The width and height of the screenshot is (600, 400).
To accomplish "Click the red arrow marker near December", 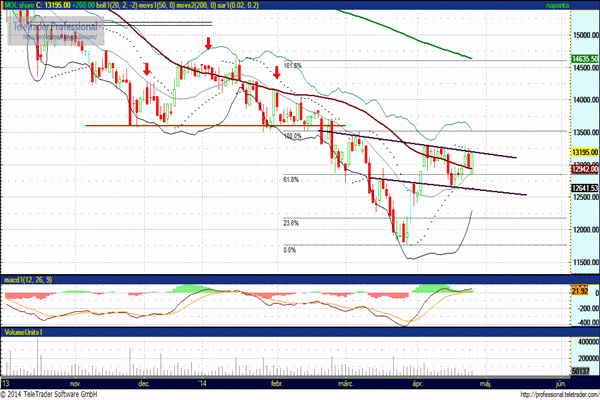I will click(147, 69).
